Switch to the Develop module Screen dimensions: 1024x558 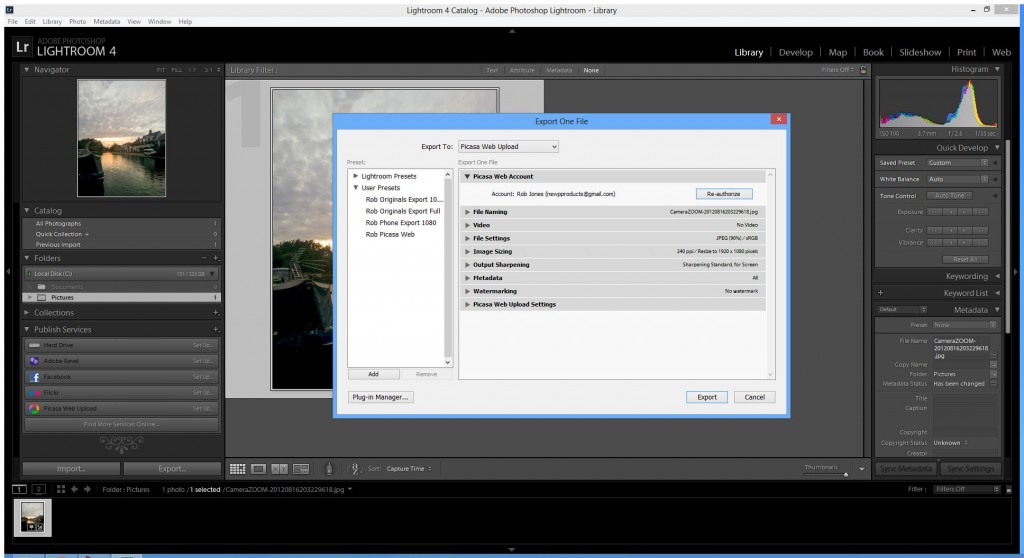(795, 52)
